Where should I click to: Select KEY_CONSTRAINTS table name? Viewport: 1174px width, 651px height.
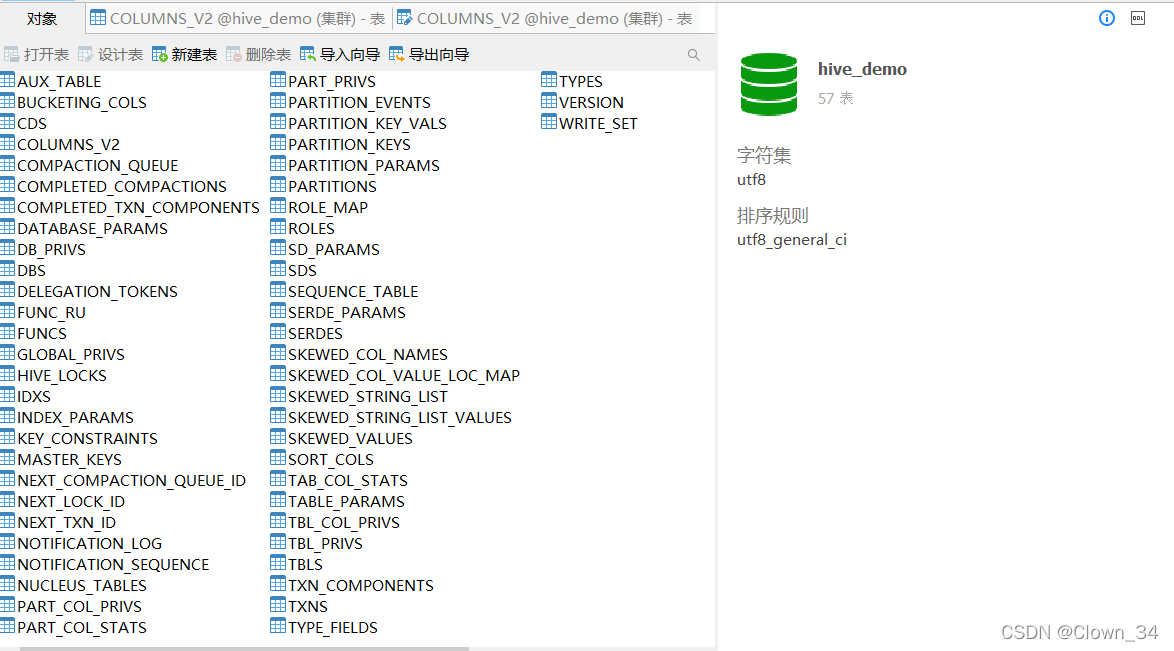coord(88,438)
